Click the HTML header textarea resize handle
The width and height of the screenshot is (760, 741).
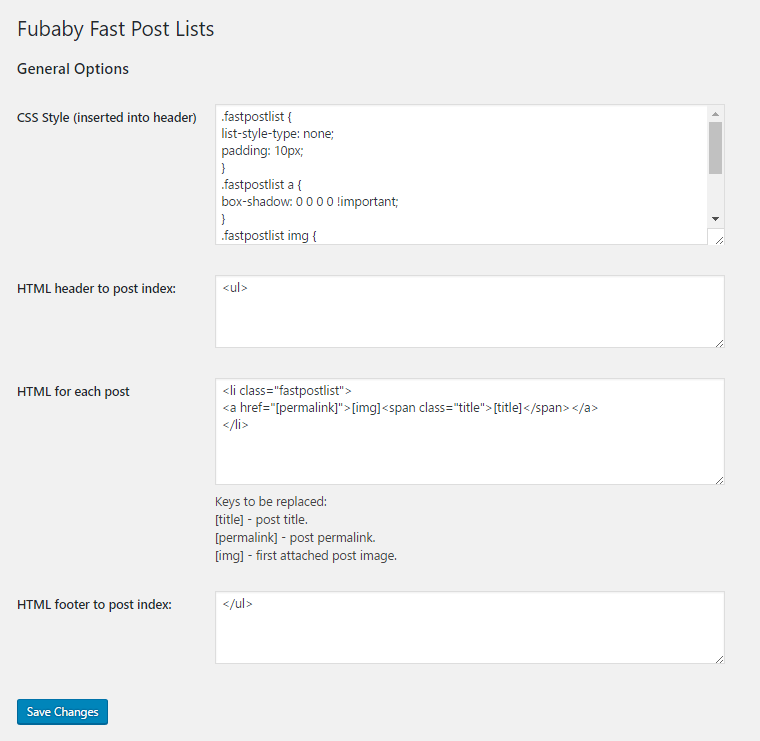719,342
